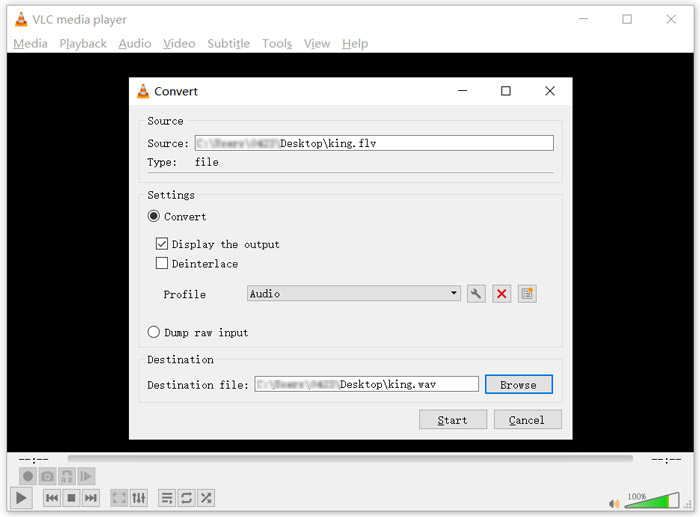This screenshot has width=700, height=517.
Task: Open the Tools menu
Action: pyautogui.click(x=277, y=44)
